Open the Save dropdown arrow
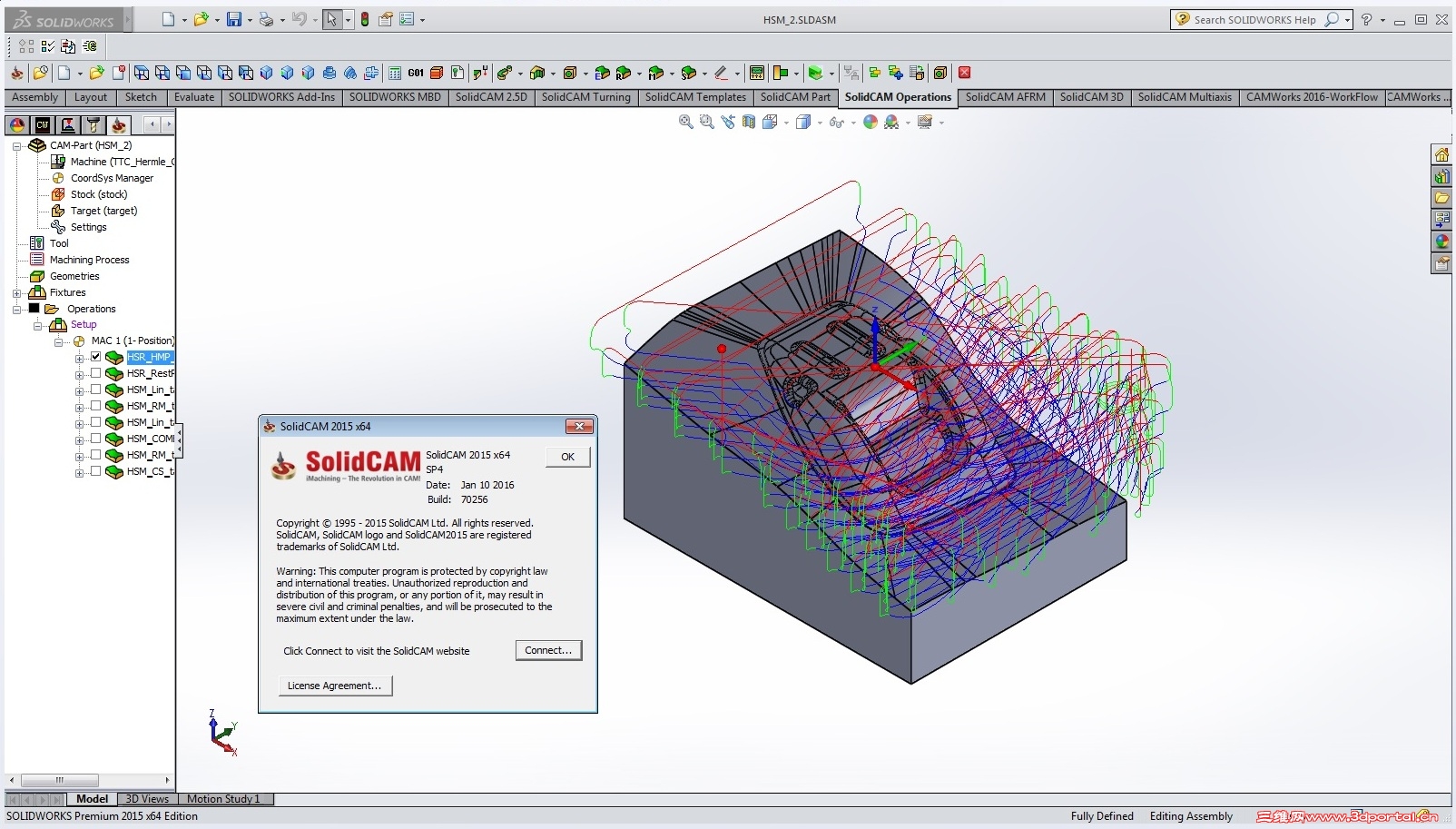Viewport: 1456px width, 829px height. click(x=250, y=20)
